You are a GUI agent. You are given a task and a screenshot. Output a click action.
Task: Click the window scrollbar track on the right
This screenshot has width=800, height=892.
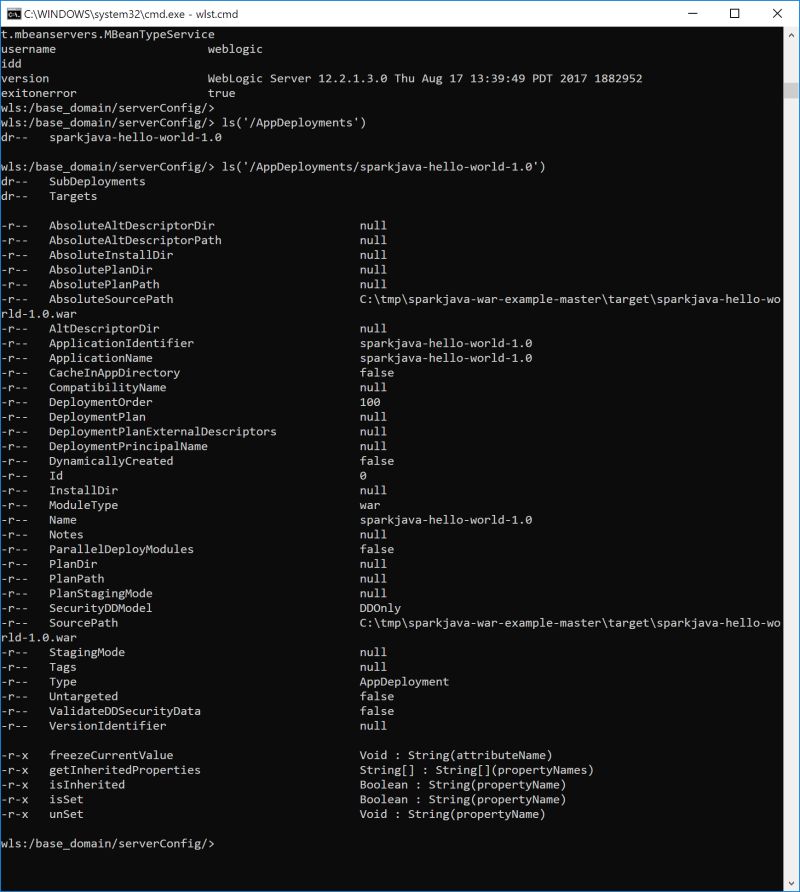(x=791, y=450)
